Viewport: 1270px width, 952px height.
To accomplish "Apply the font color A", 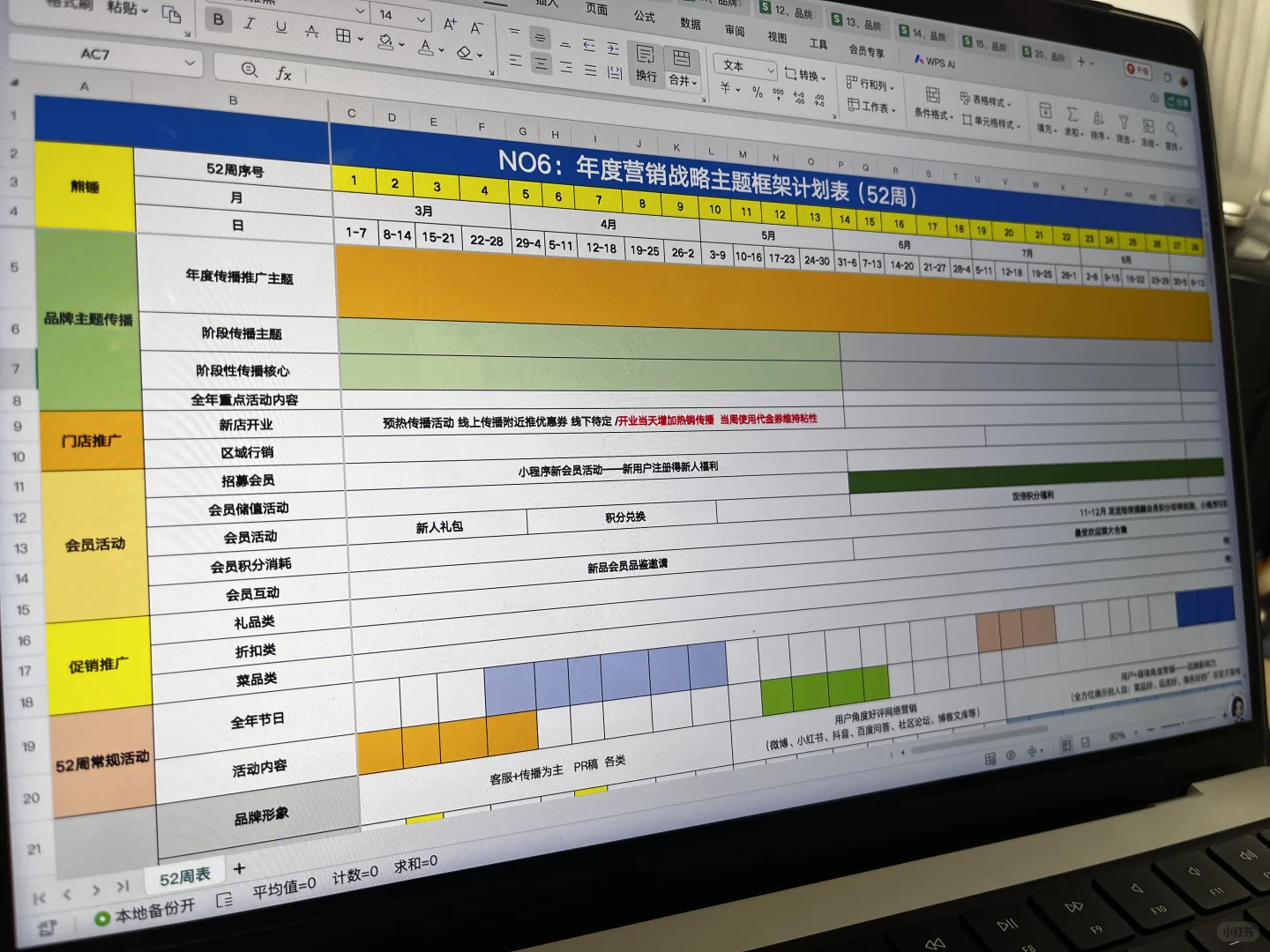I will (x=426, y=47).
